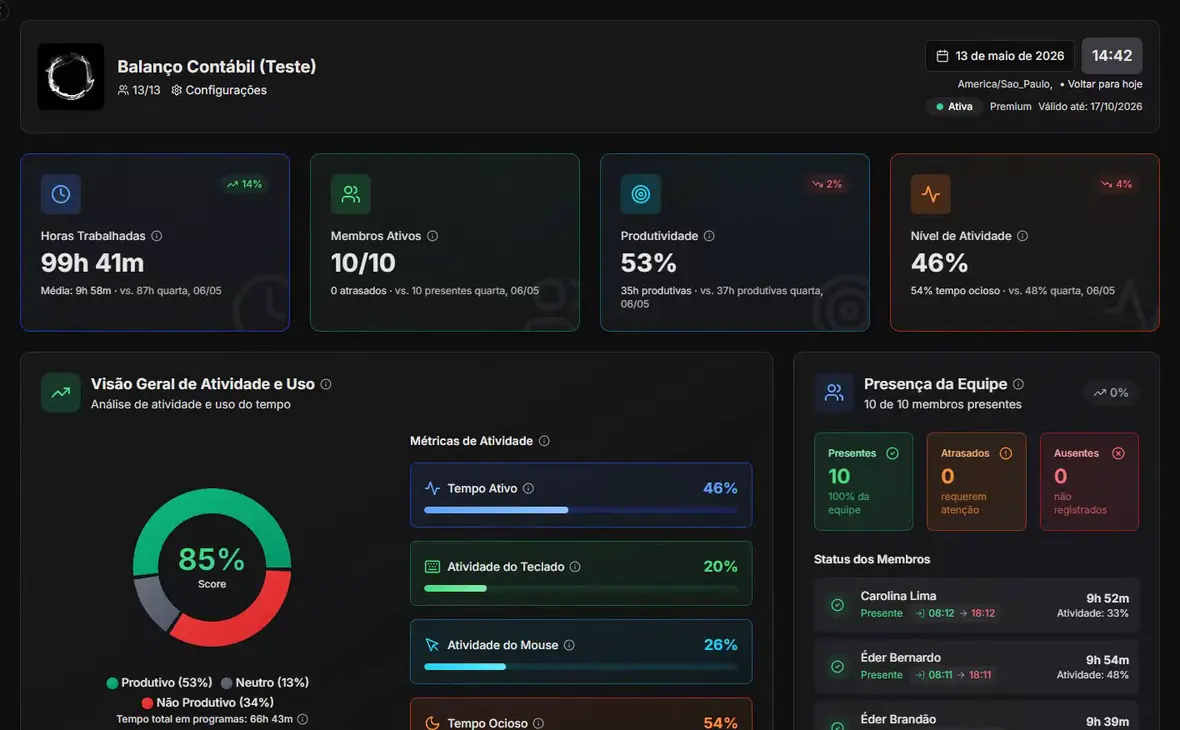1180x730 pixels.
Task: Click the 14:42 time button
Action: pos(1112,56)
